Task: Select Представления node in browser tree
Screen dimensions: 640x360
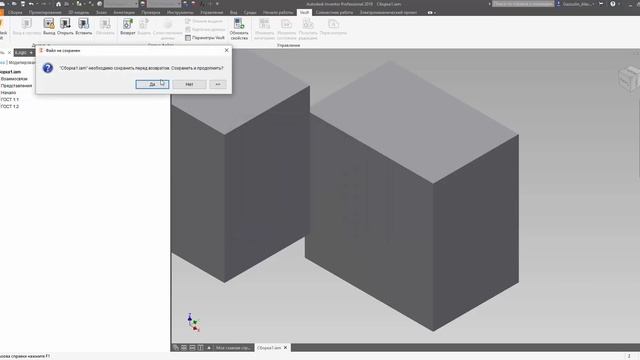Action: click(x=16, y=86)
